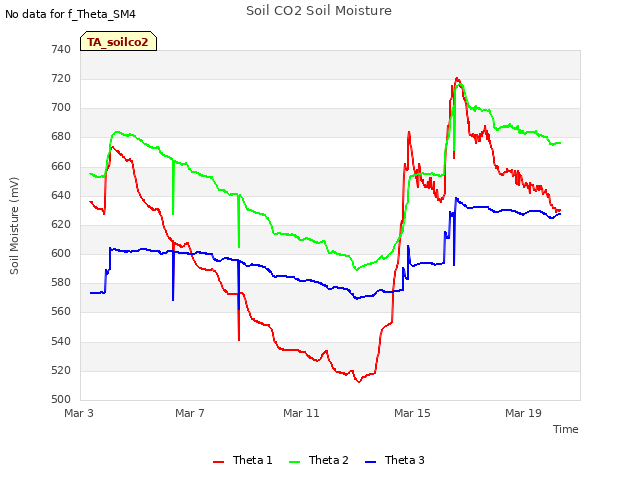Click the 740 y-axis tick label
The image size is (640, 480).
61,49
